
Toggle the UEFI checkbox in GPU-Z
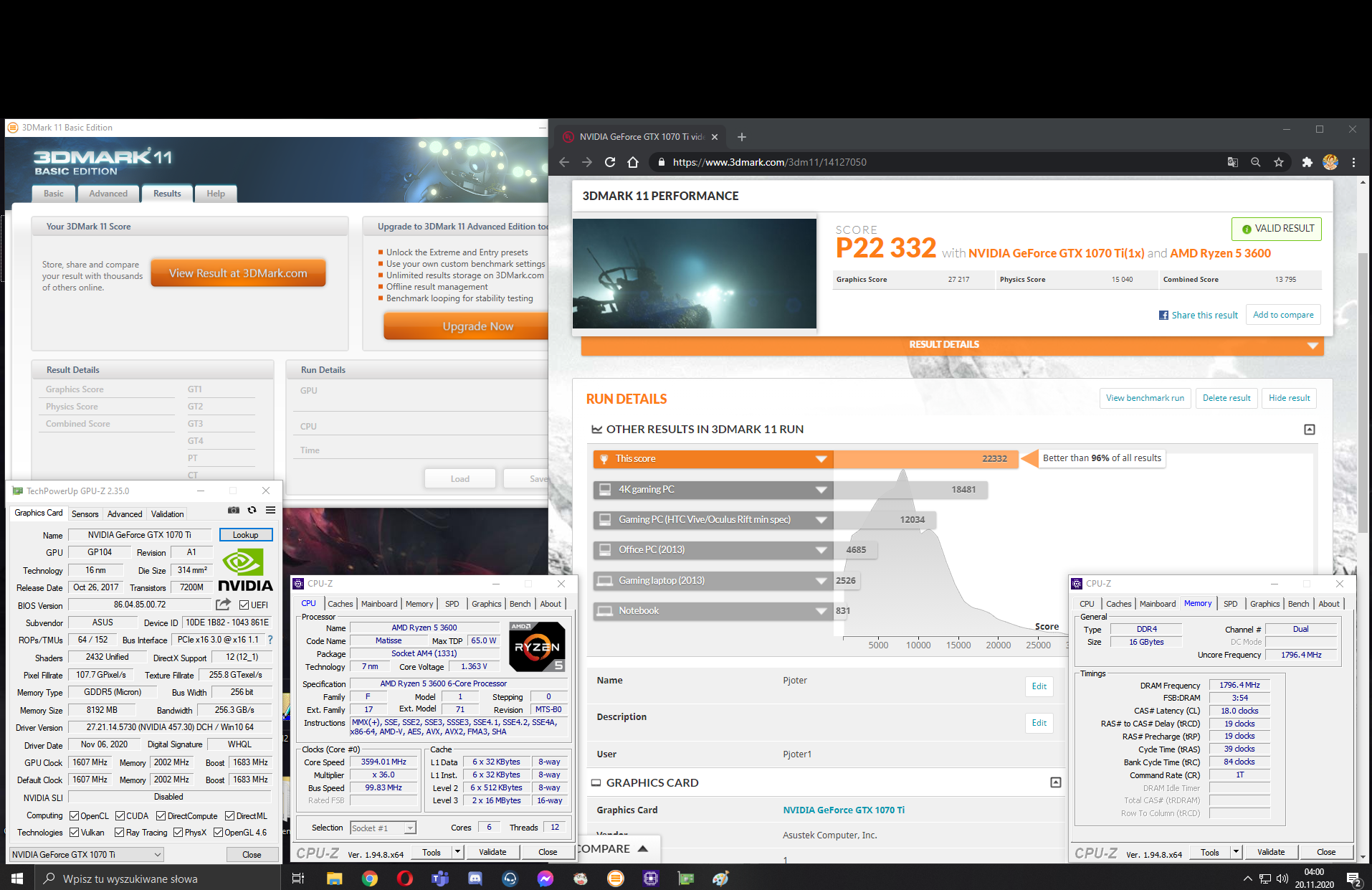(244, 605)
